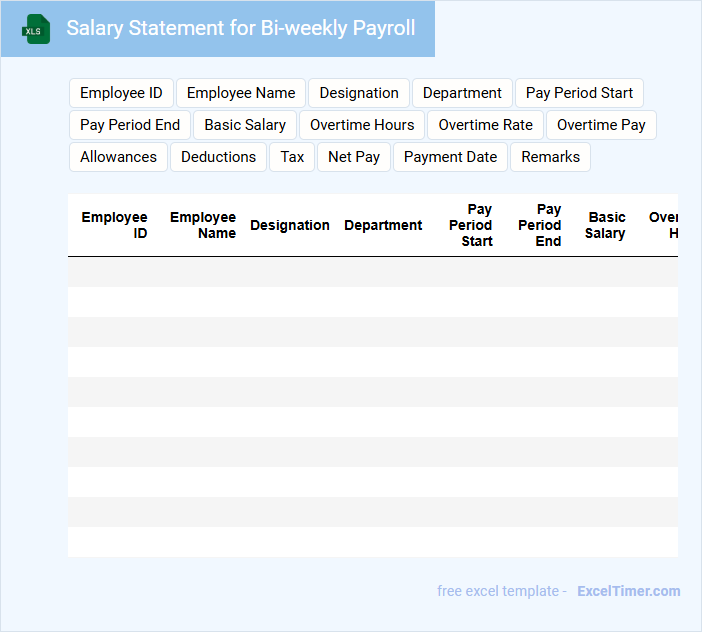Select the Overtime Pay tag
This screenshot has width=702, height=632.
coord(601,125)
